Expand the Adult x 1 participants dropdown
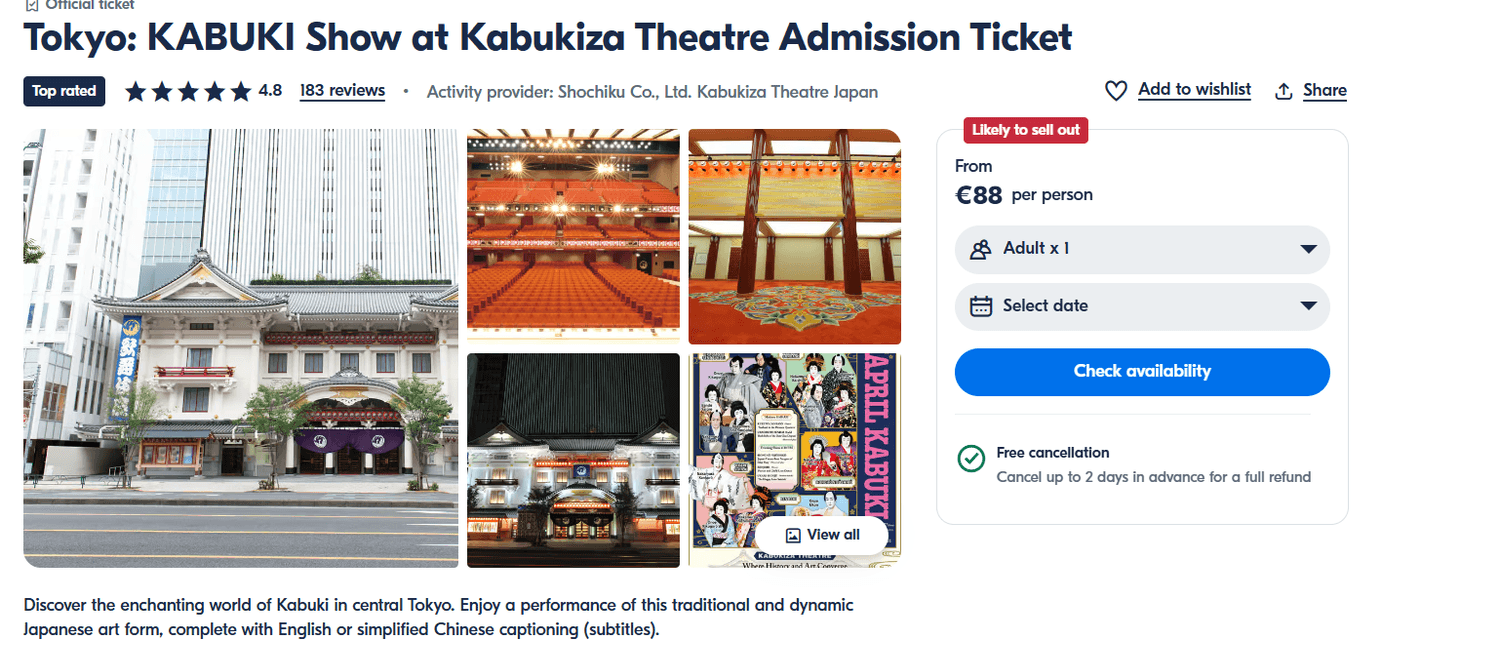 coord(1142,249)
